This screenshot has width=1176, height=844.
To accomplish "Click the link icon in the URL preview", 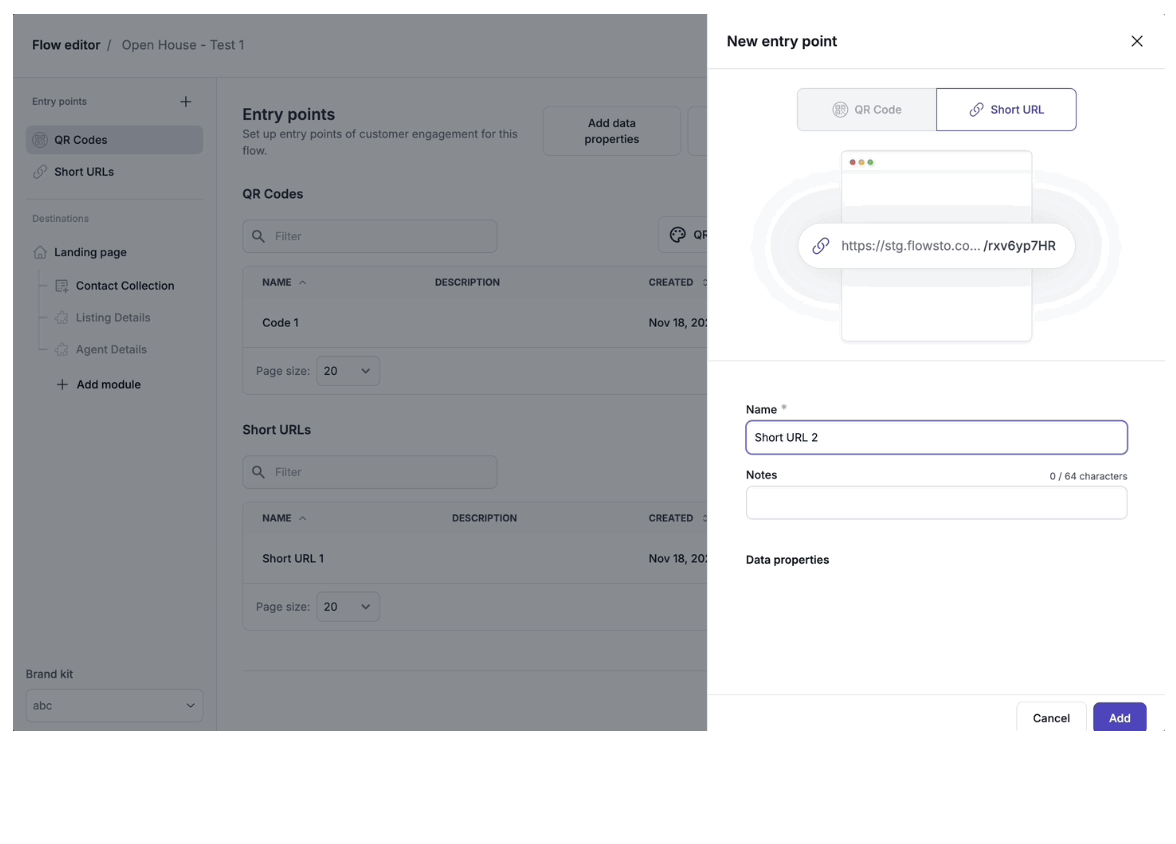I will (x=820, y=246).
